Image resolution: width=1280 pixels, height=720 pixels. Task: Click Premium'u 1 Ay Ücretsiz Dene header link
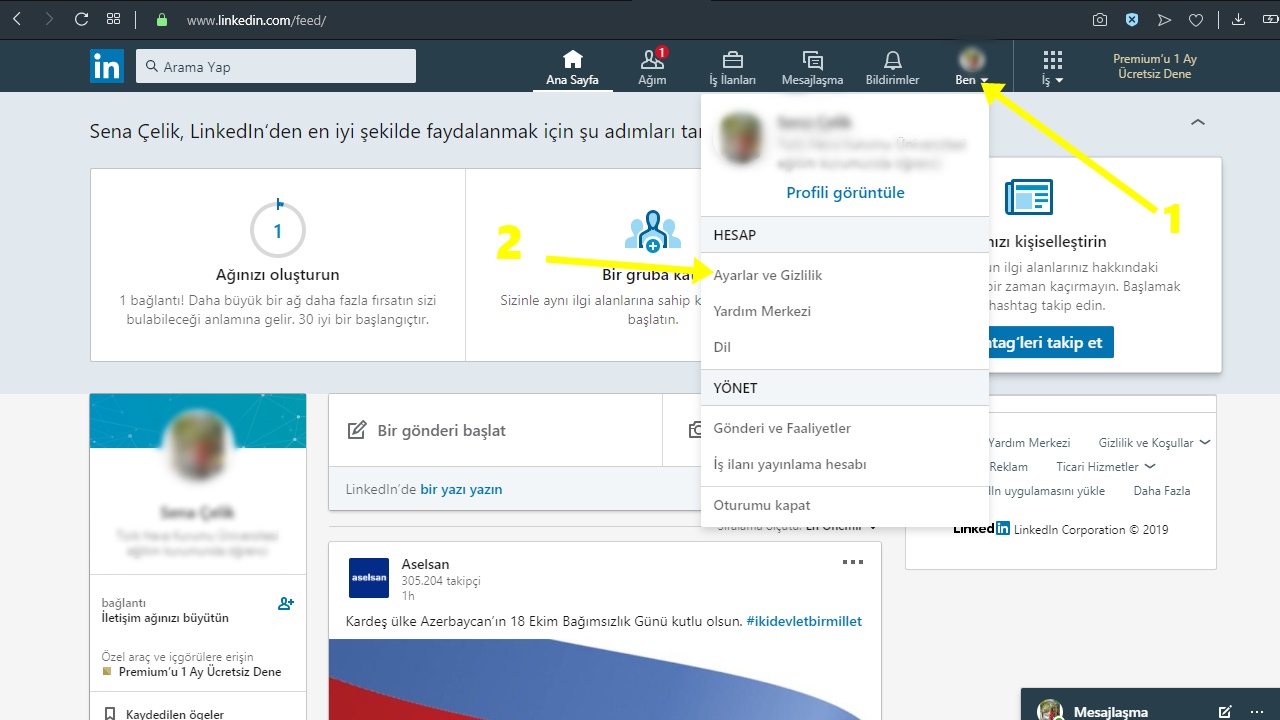pos(1155,66)
